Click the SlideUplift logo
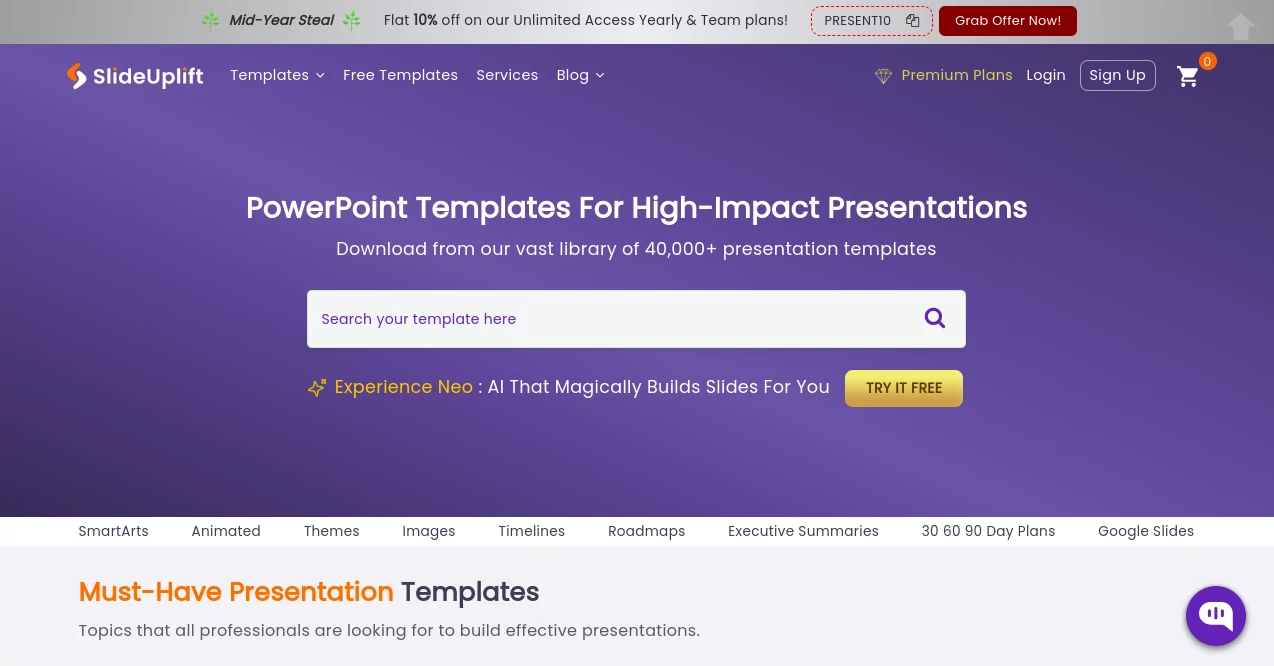Screen dimensions: 1274x666 (134, 76)
